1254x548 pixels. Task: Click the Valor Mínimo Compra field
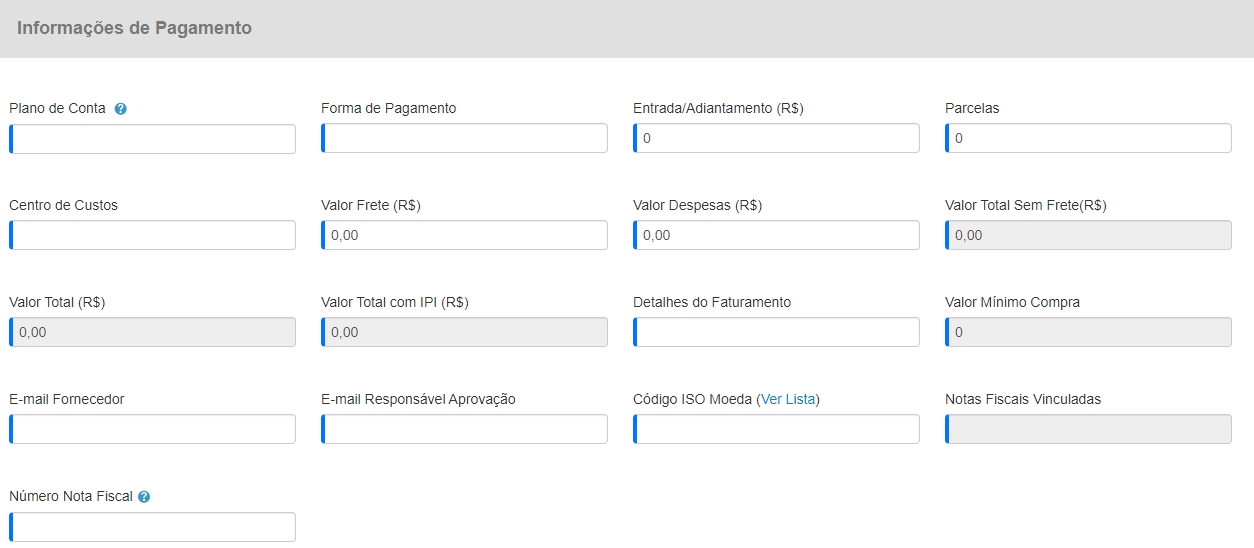point(1089,333)
